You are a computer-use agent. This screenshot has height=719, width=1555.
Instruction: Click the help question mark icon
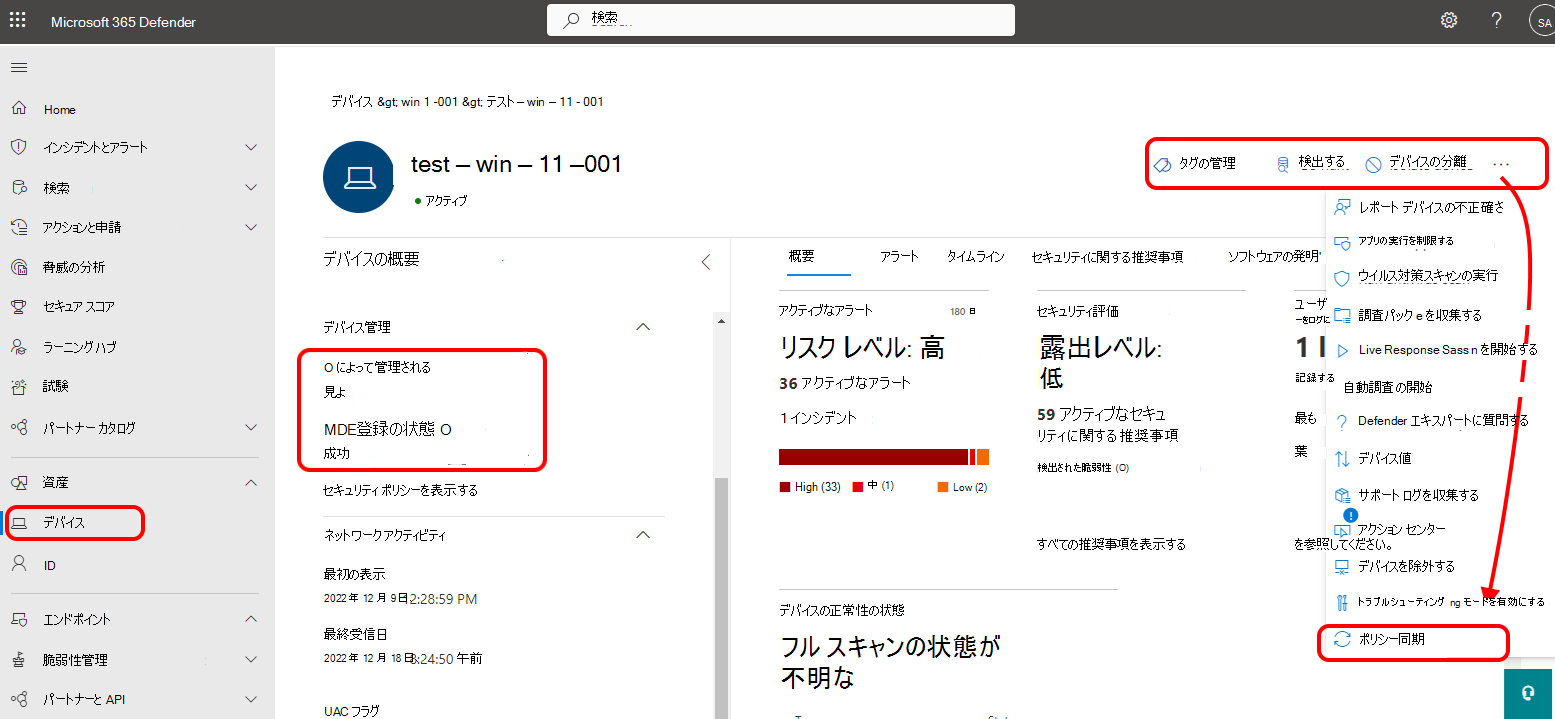[1496, 21]
